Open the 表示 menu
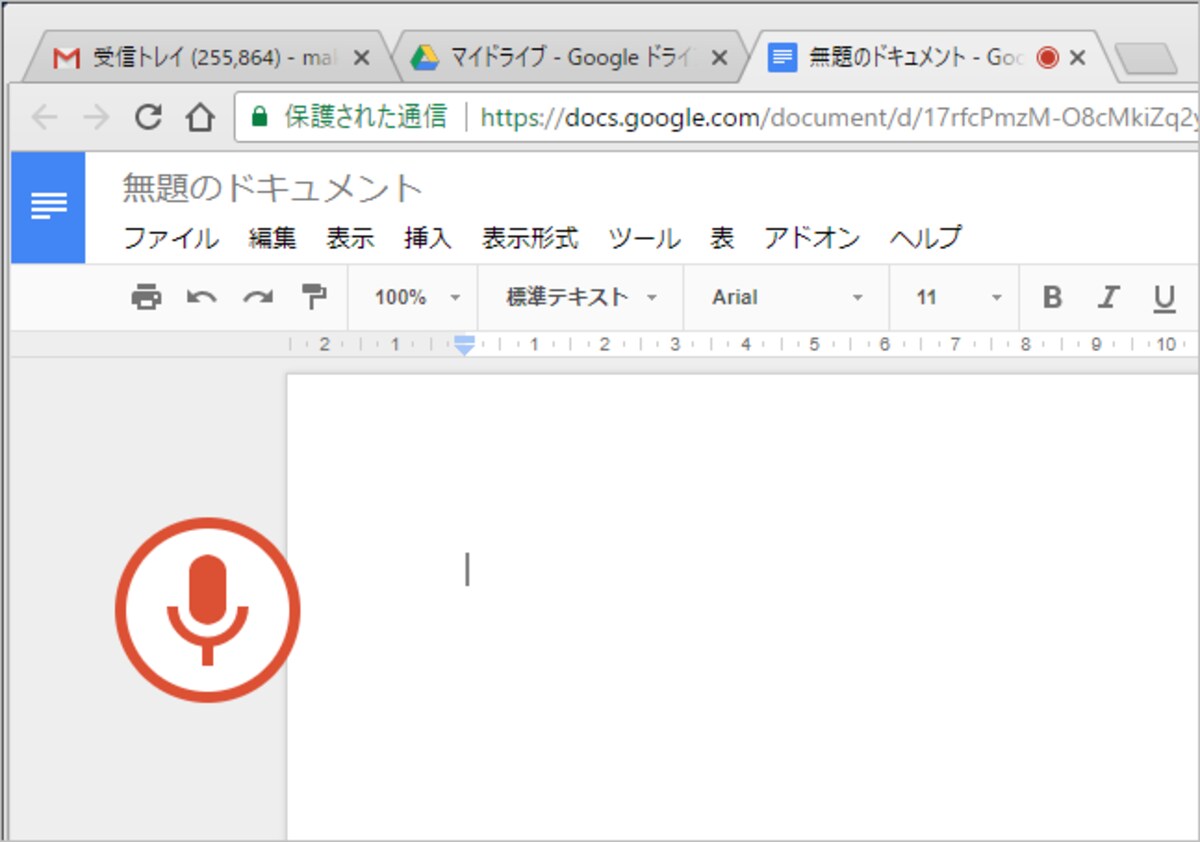The height and width of the screenshot is (842, 1200). [350, 238]
